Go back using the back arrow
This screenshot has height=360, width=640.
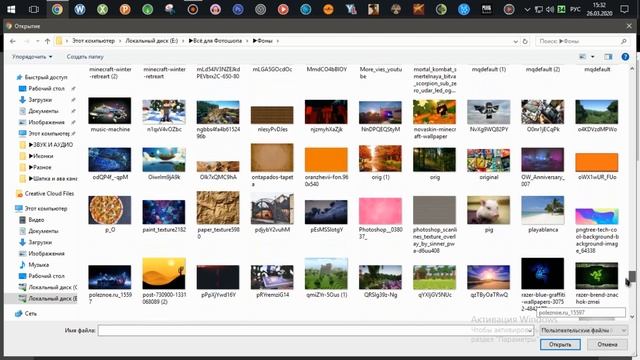click(13, 41)
